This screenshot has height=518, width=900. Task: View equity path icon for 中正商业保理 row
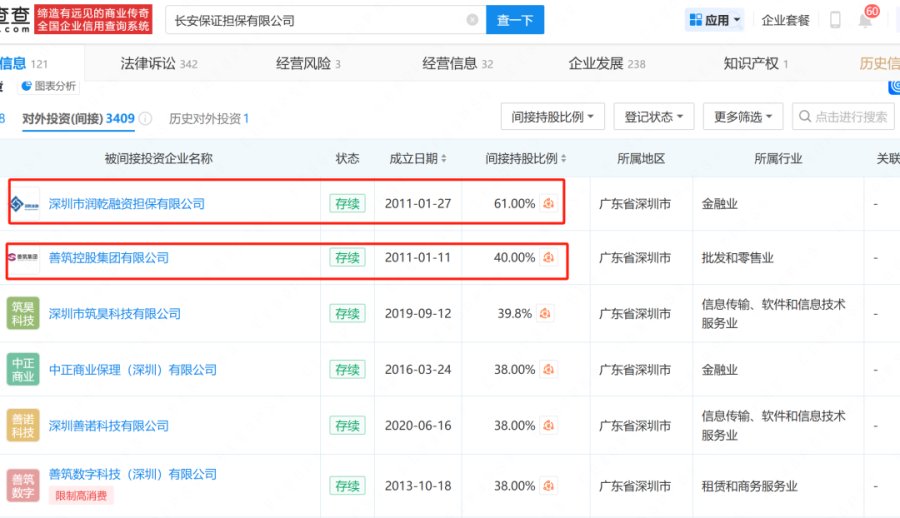[548, 369]
